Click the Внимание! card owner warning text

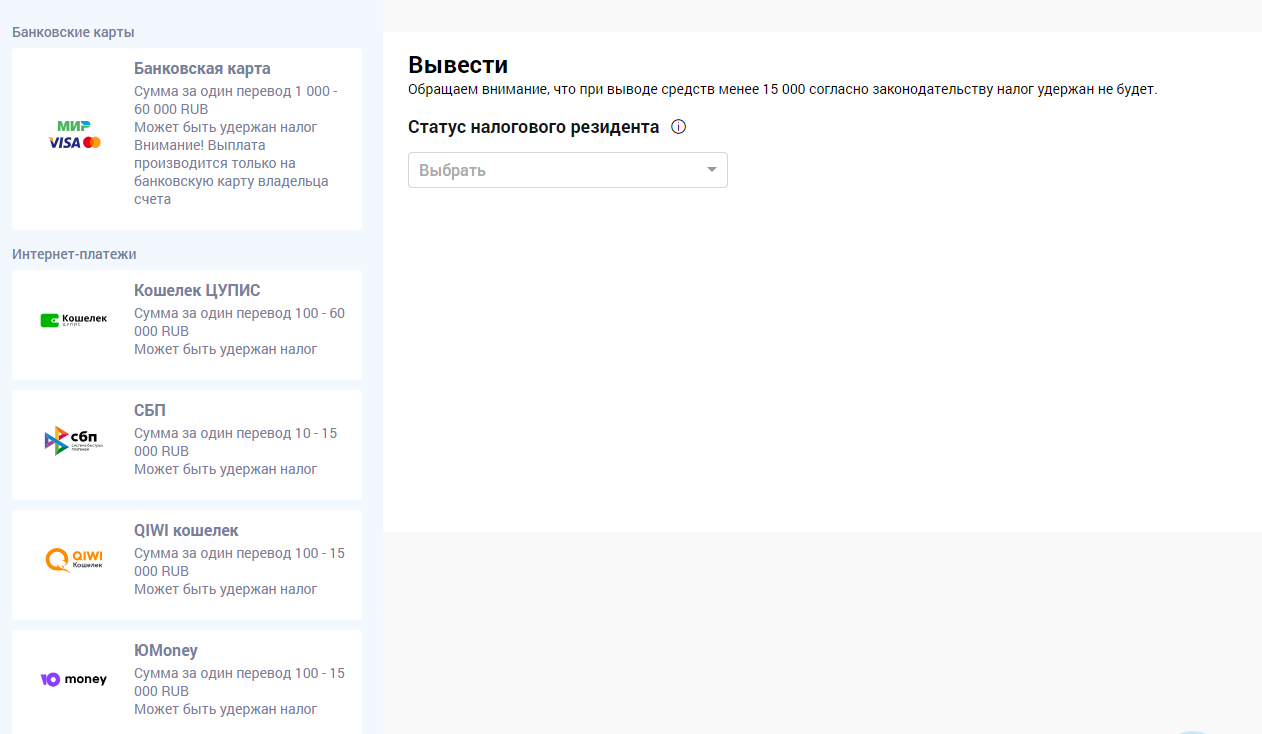click(231, 172)
